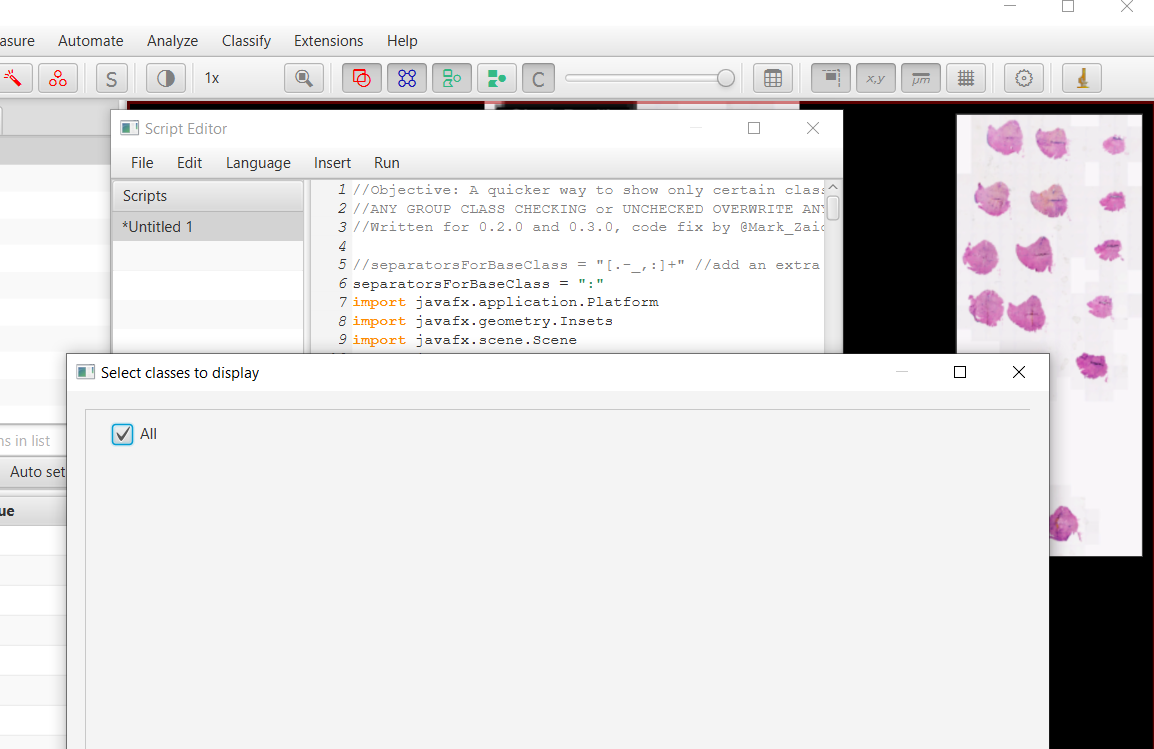Toggle show connections with the C button
Image resolution: width=1154 pixels, height=749 pixels.
538,77
